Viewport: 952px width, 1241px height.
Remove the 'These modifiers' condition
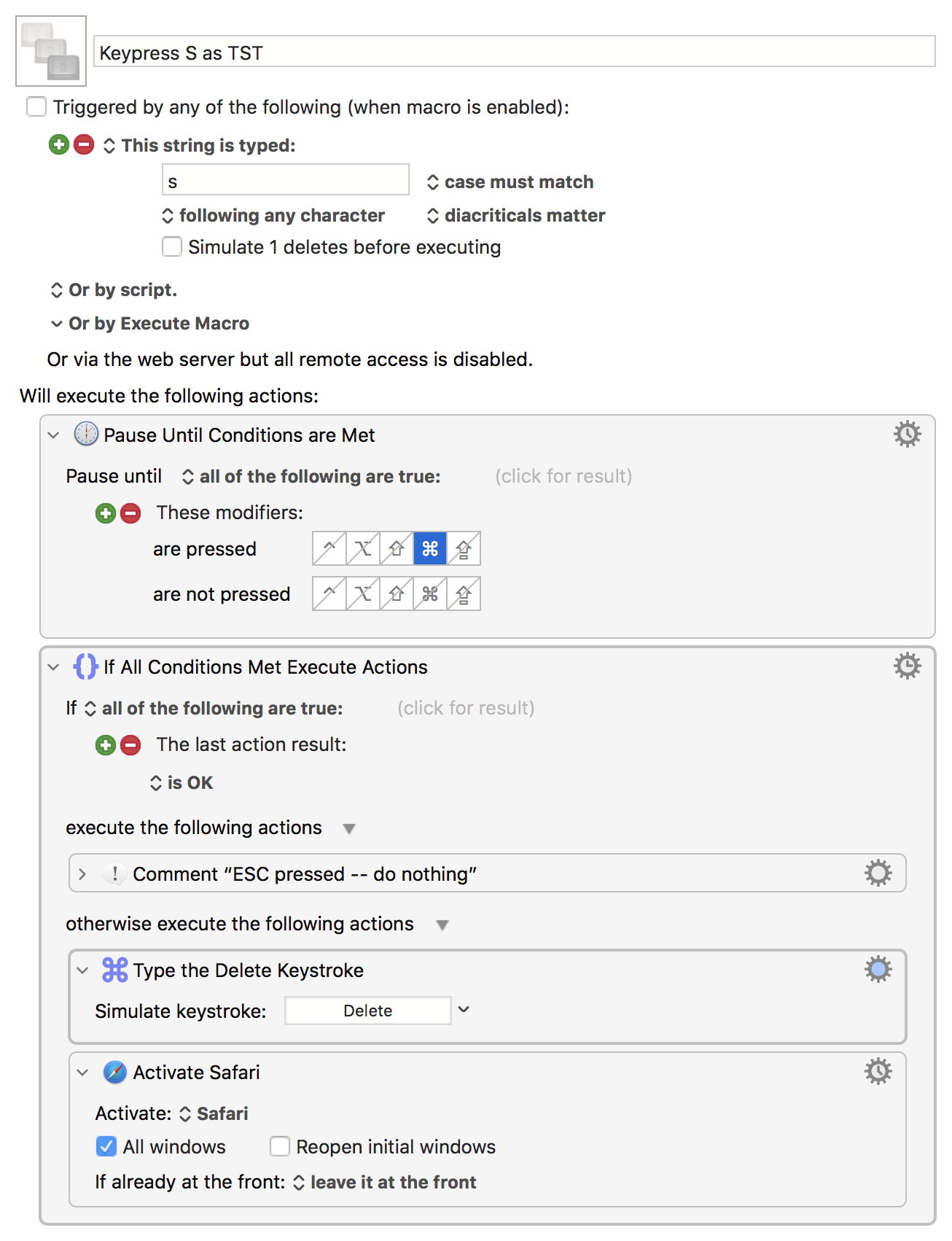130,513
